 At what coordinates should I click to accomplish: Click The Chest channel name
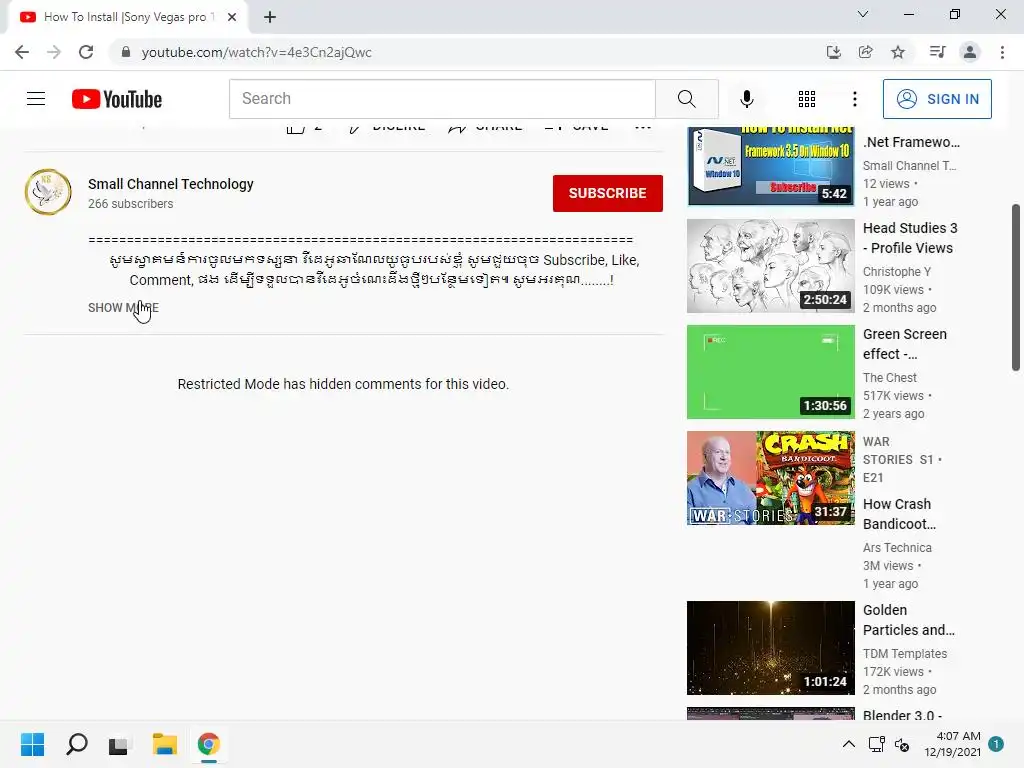tap(889, 377)
